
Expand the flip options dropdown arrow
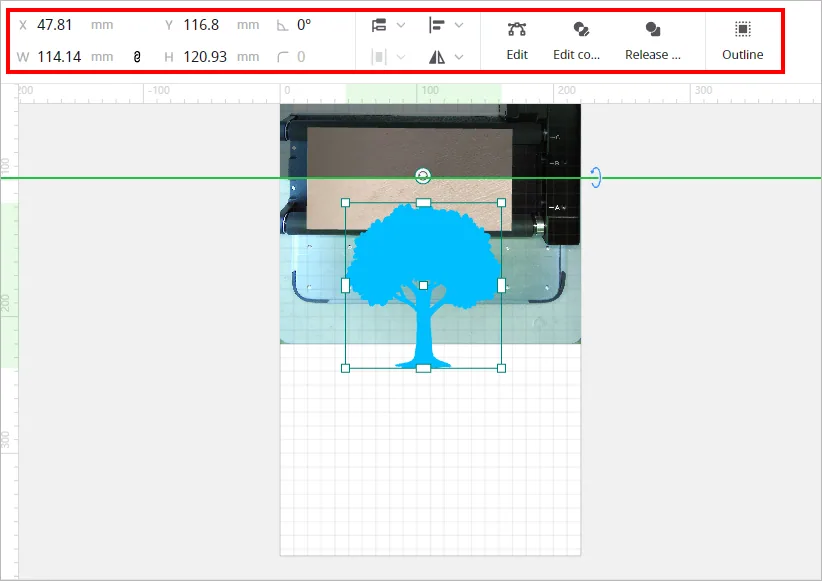(459, 57)
